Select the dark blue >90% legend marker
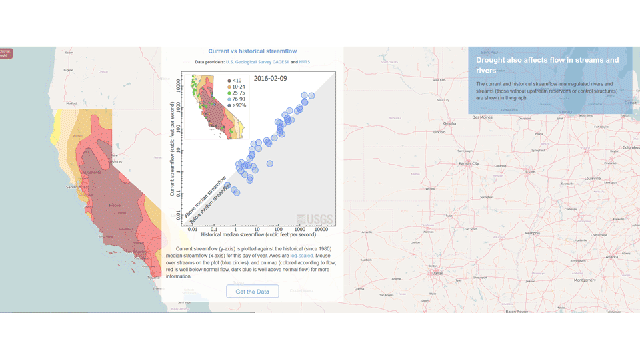The height and width of the screenshot is (360, 640). 229,105
